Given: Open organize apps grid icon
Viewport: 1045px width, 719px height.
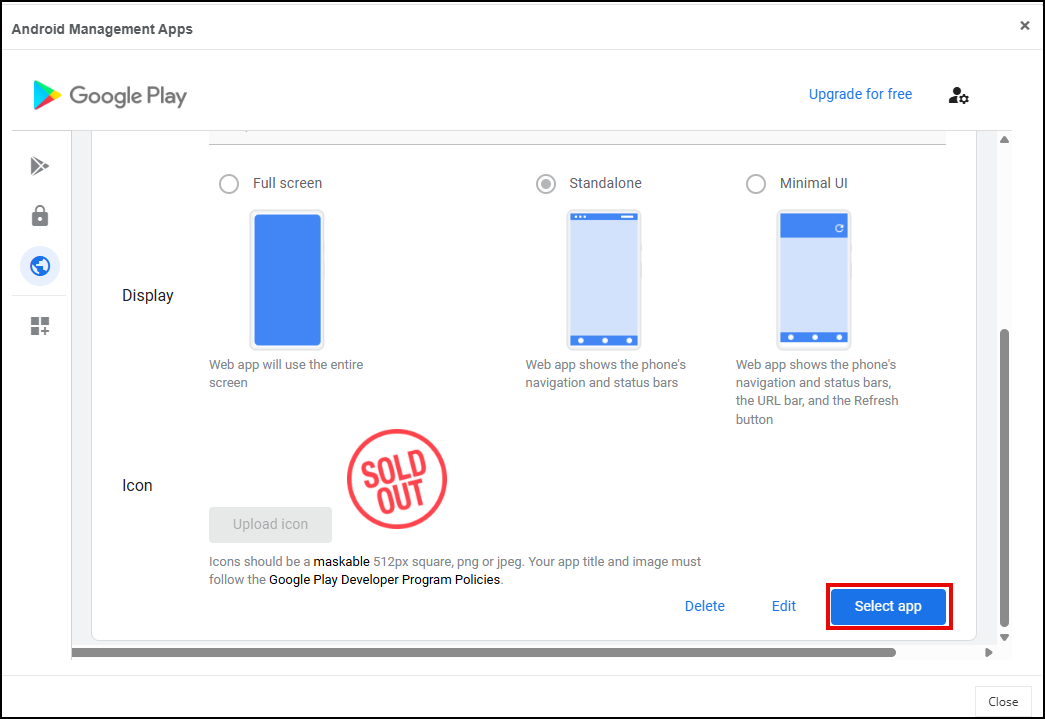Looking at the screenshot, I should click(40, 326).
